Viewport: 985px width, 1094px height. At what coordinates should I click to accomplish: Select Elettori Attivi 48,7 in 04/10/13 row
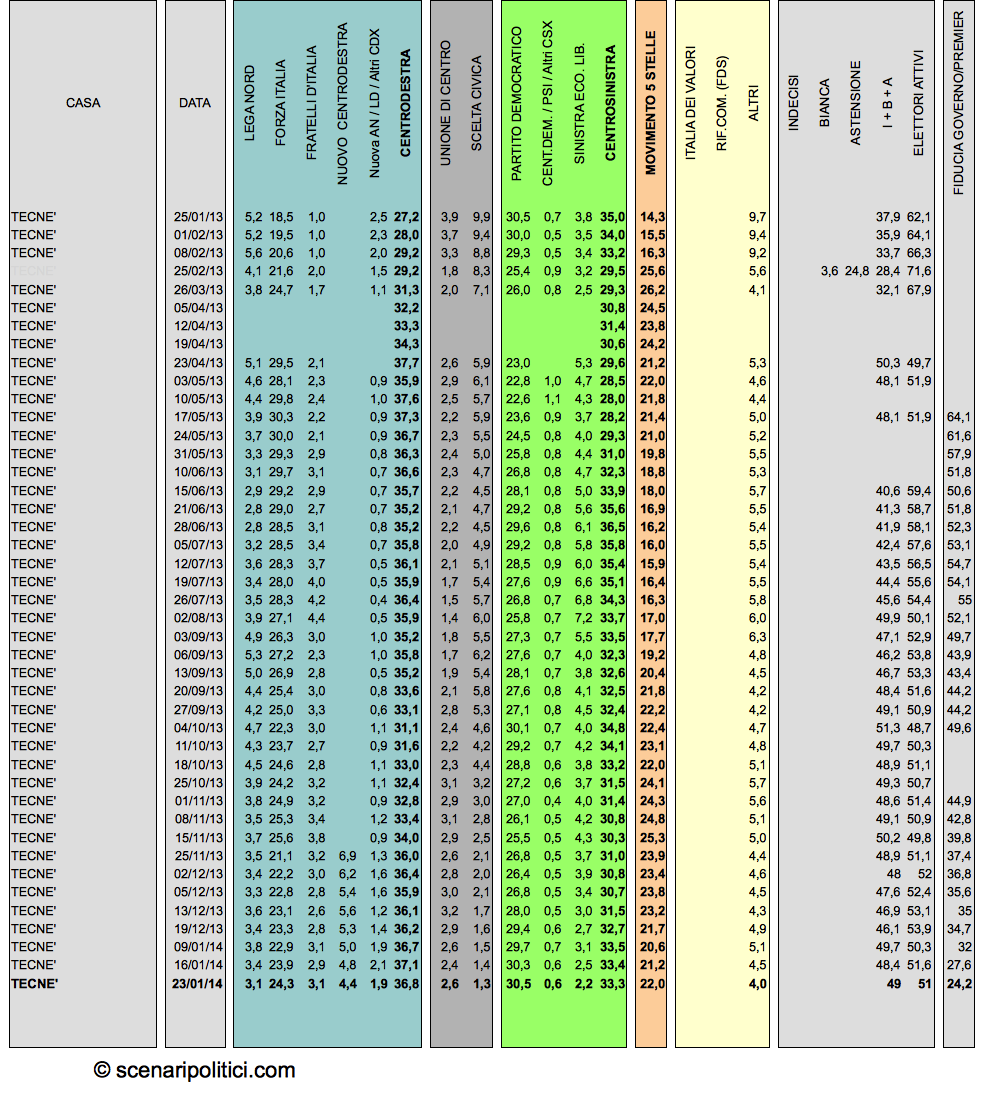click(919, 728)
